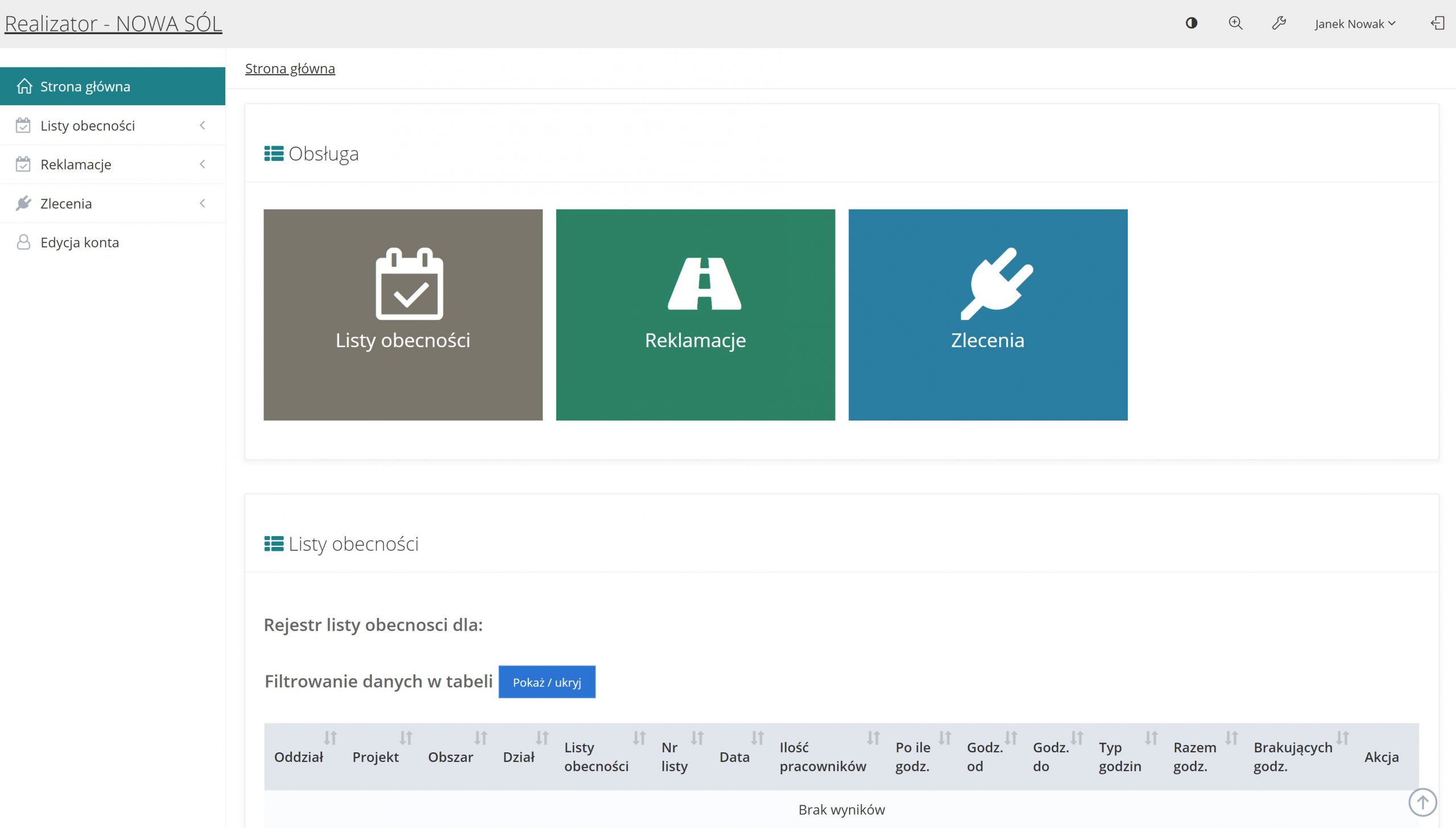Open the Janek Nowak user dropdown
The height and width of the screenshot is (828, 1456).
(x=1355, y=24)
